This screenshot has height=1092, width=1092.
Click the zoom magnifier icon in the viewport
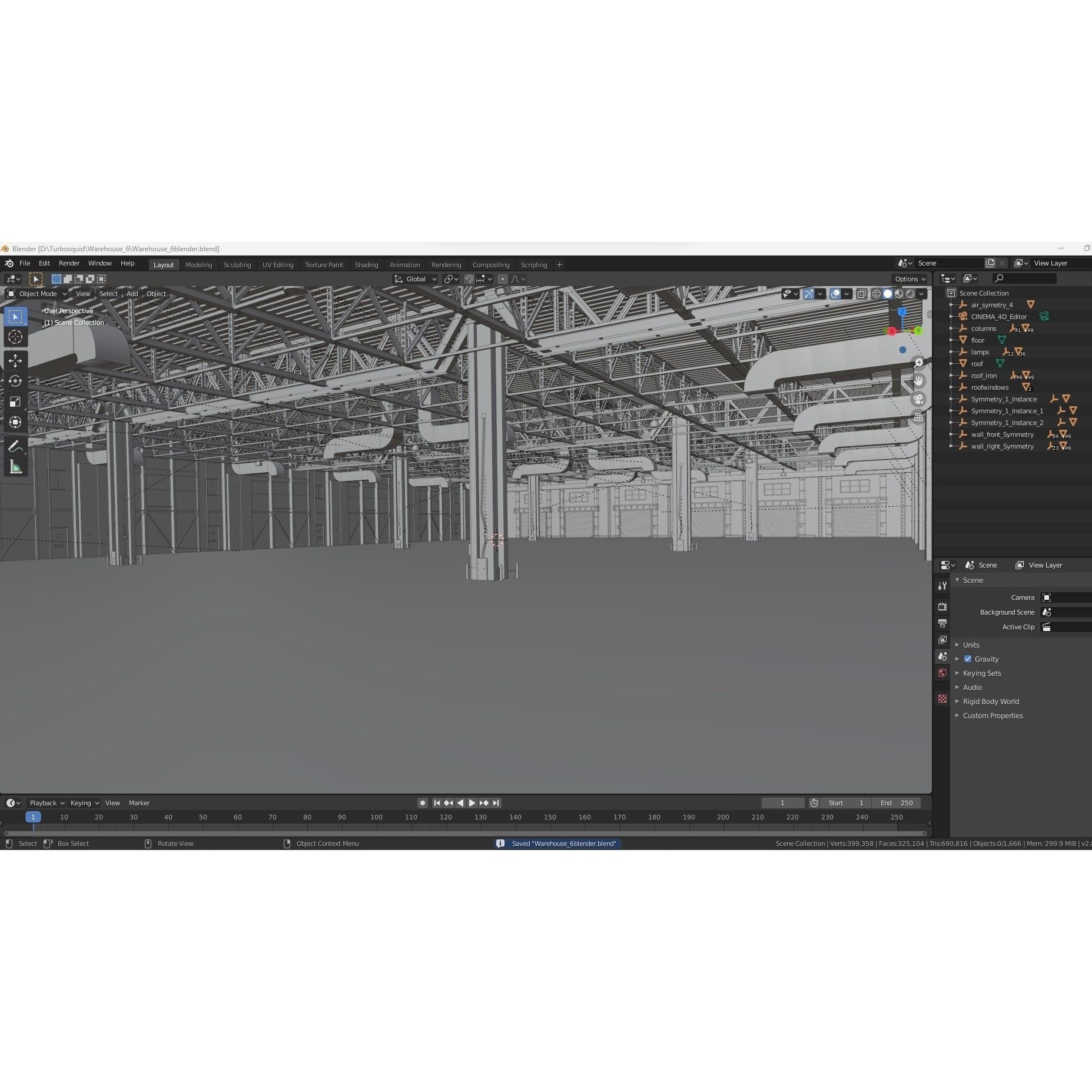click(x=919, y=363)
